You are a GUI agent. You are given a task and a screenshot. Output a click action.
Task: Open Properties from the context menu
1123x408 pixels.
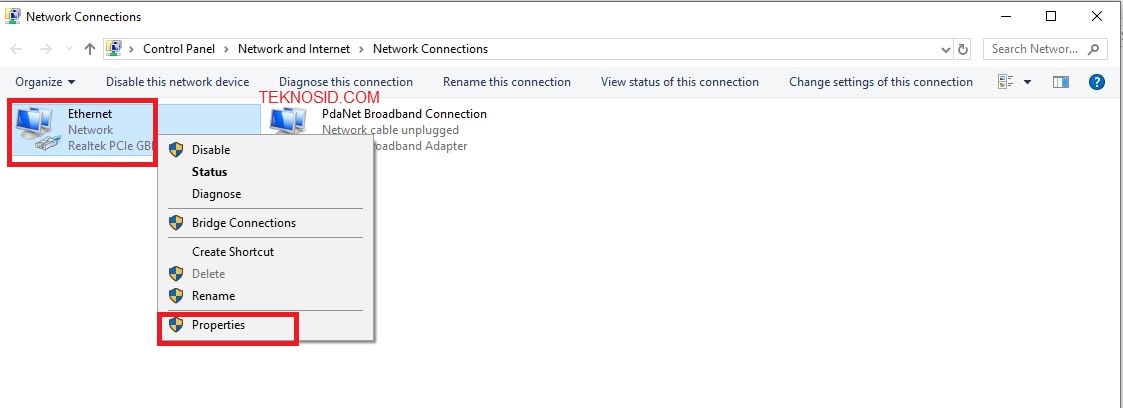pyautogui.click(x=266, y=325)
